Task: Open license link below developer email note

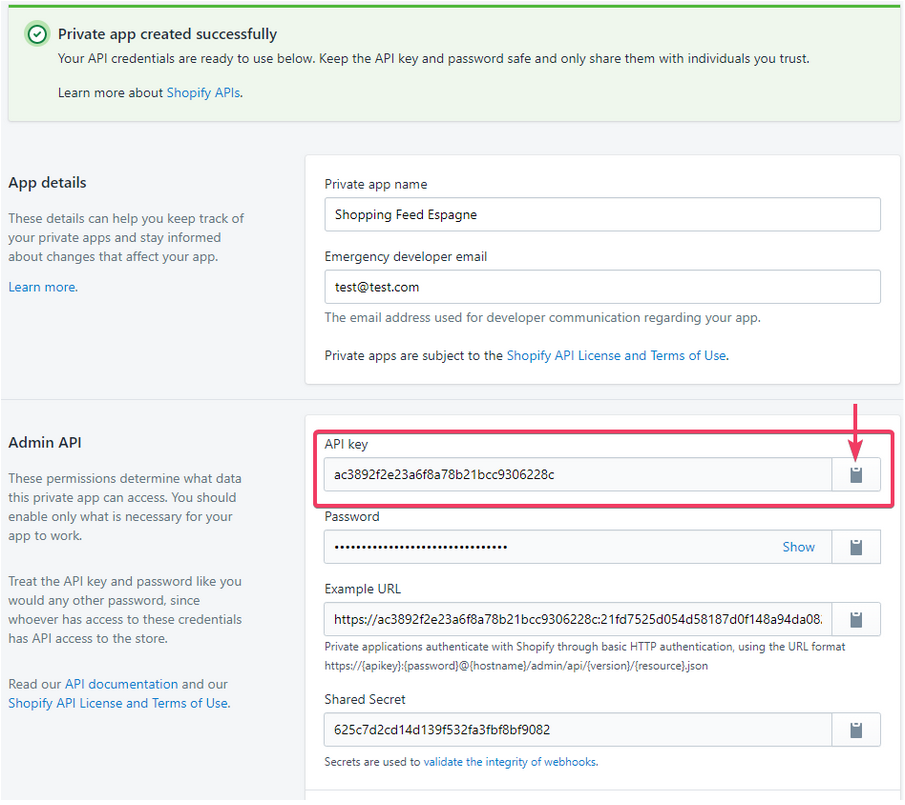Action: 616,355
